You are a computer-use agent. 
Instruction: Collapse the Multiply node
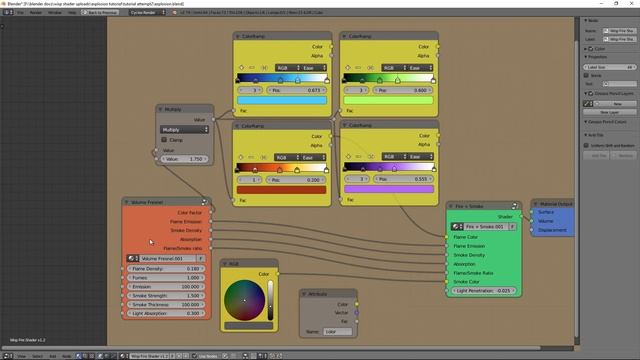[x=160, y=109]
